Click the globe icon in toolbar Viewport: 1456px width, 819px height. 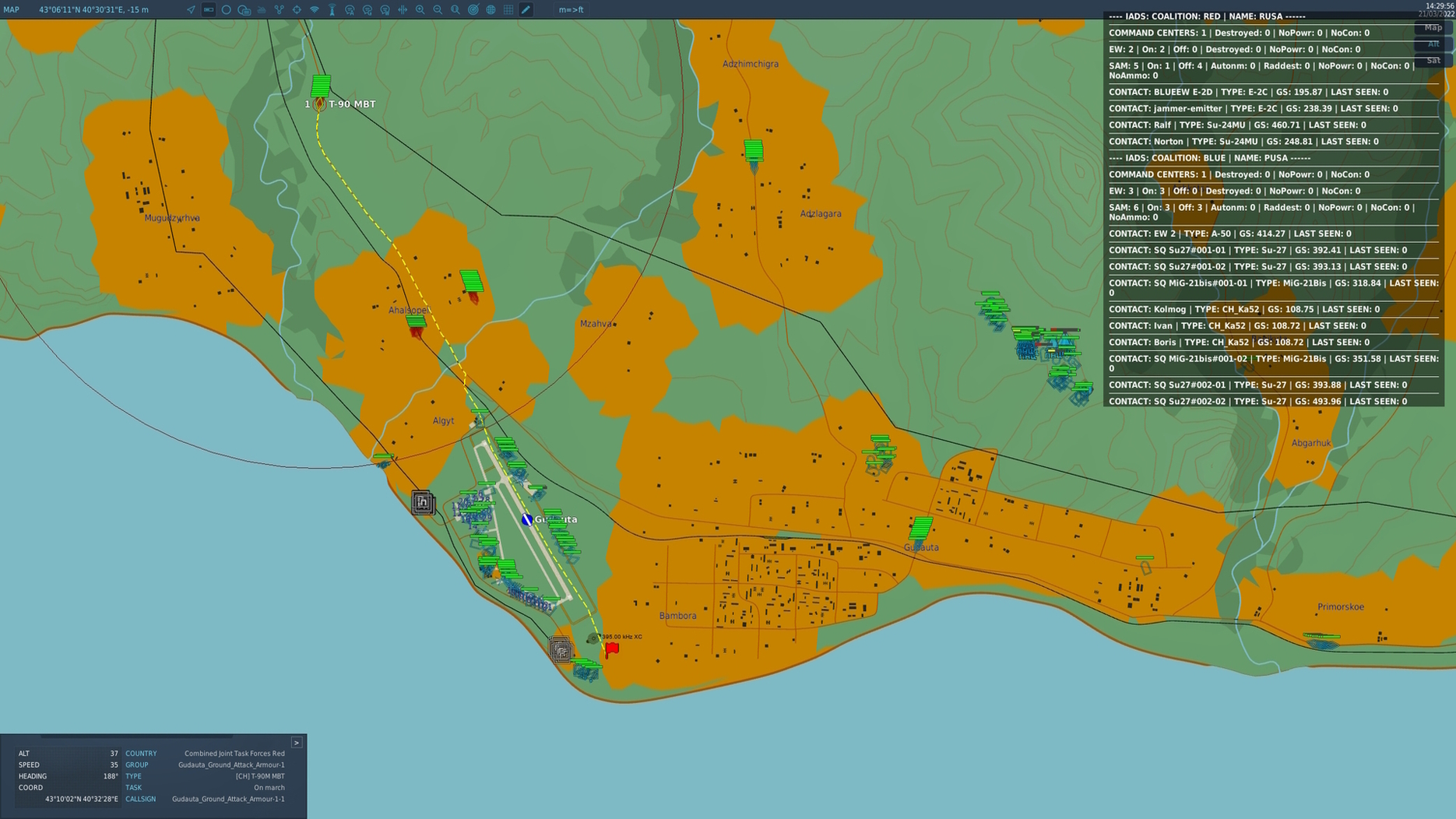point(491,9)
